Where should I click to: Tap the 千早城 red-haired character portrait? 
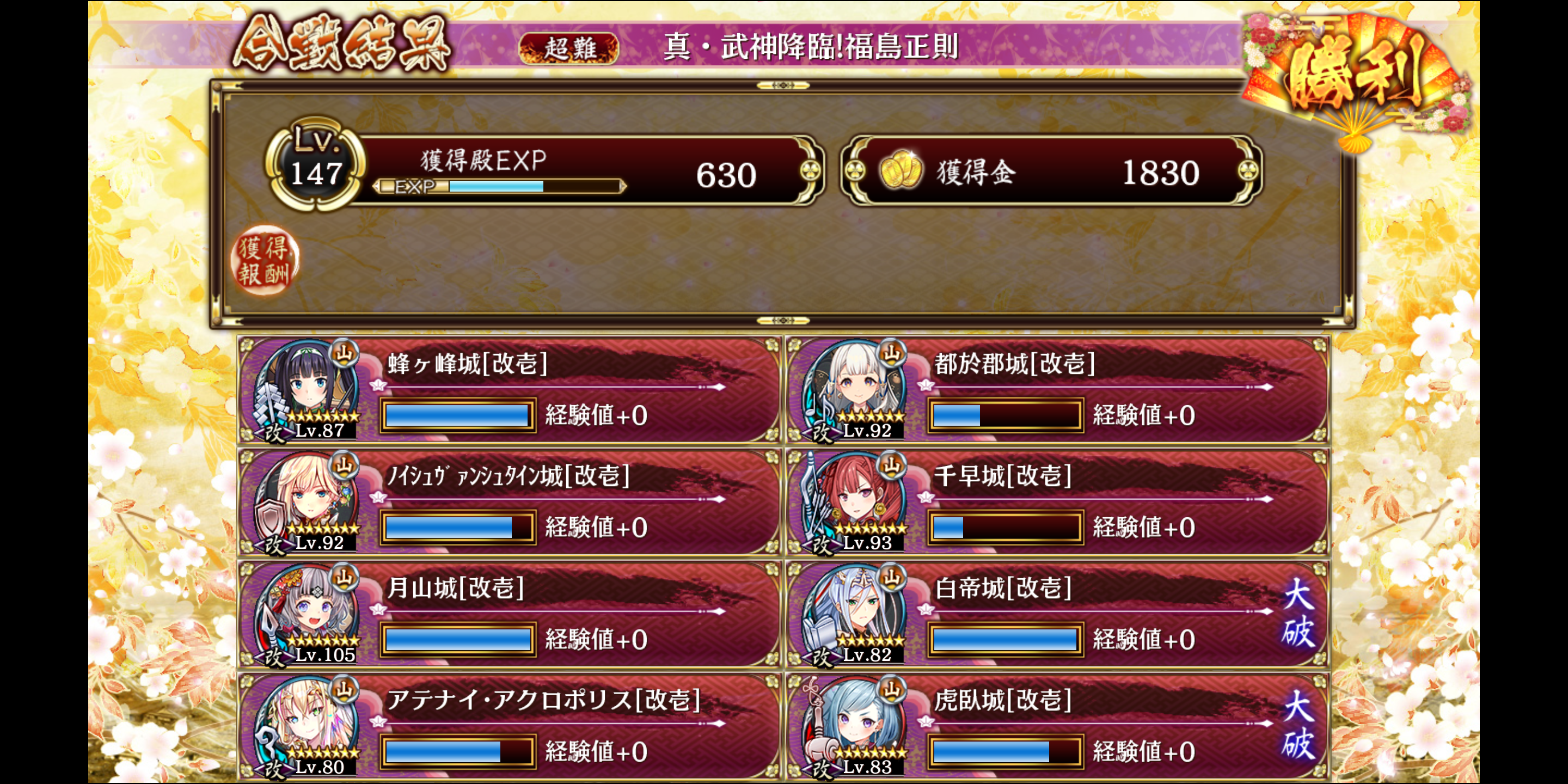click(x=855, y=501)
